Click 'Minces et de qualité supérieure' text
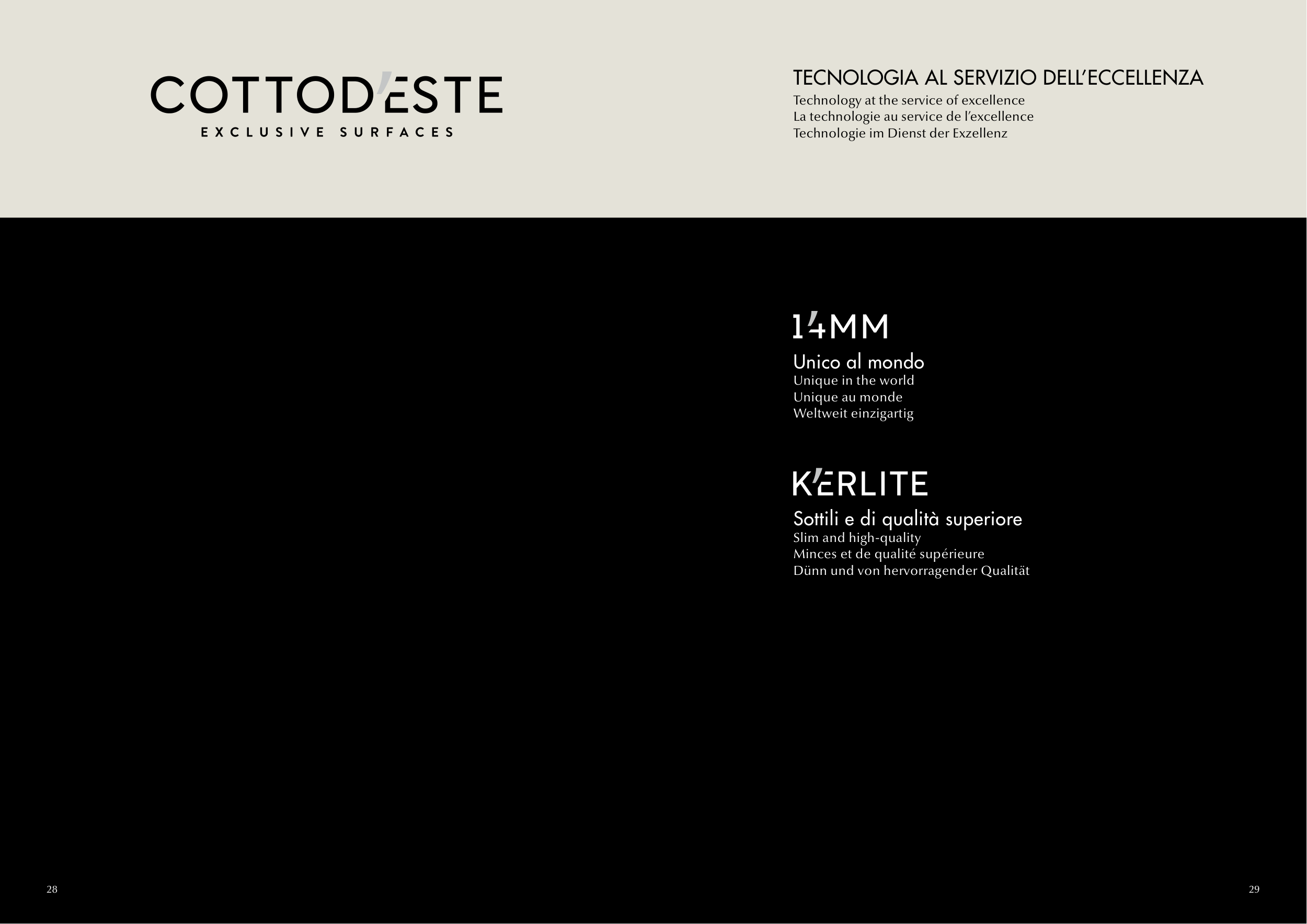1307x924 pixels. click(x=888, y=554)
